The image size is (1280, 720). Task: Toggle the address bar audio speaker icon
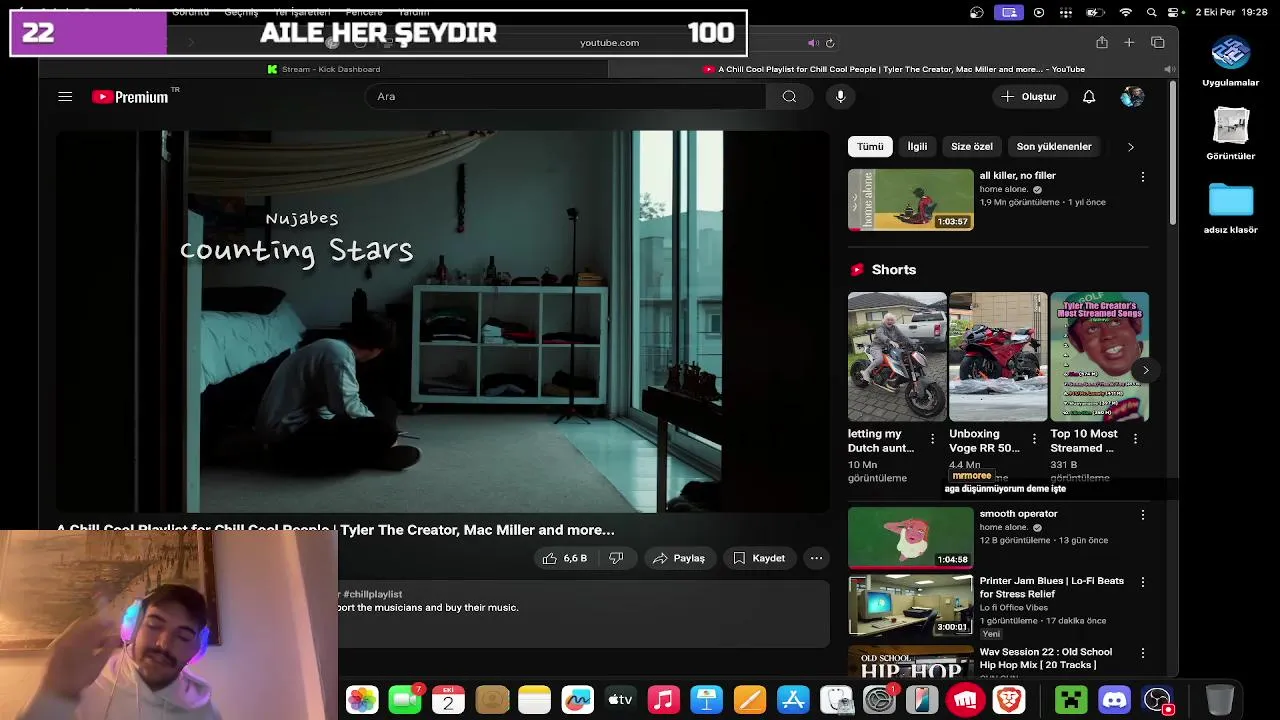point(813,43)
